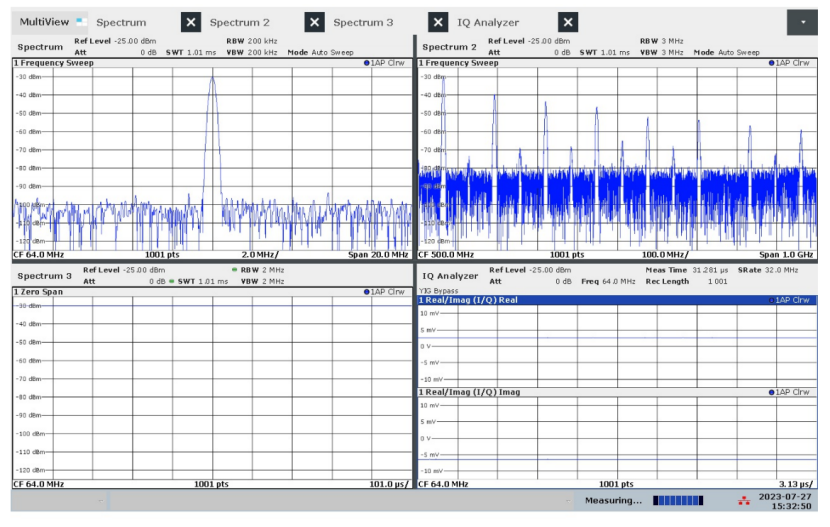830x527 pixels.
Task: Select the Spectrum window title label
Action: pos(40,47)
